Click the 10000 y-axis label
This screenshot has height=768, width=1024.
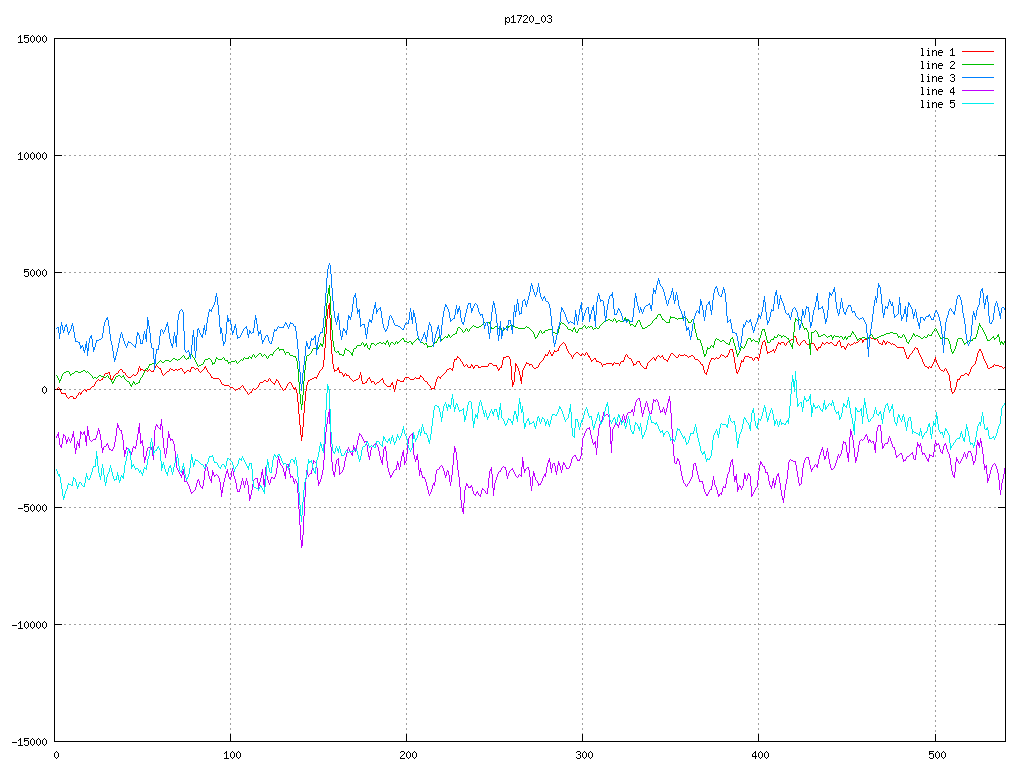pos(32,156)
